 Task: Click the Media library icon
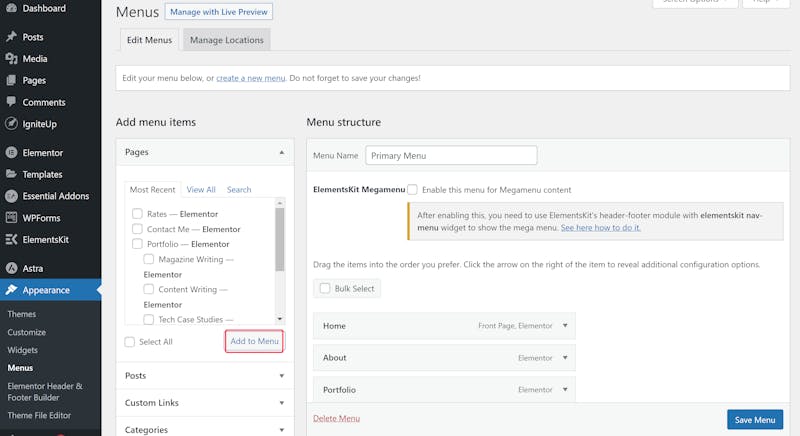11,59
